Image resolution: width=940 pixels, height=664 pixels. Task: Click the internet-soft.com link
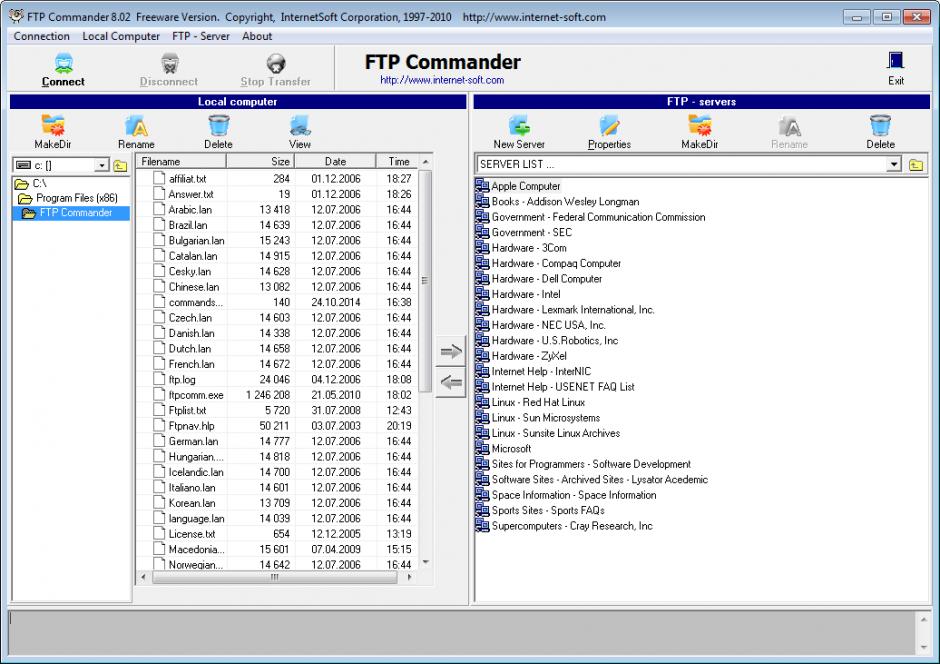click(442, 80)
